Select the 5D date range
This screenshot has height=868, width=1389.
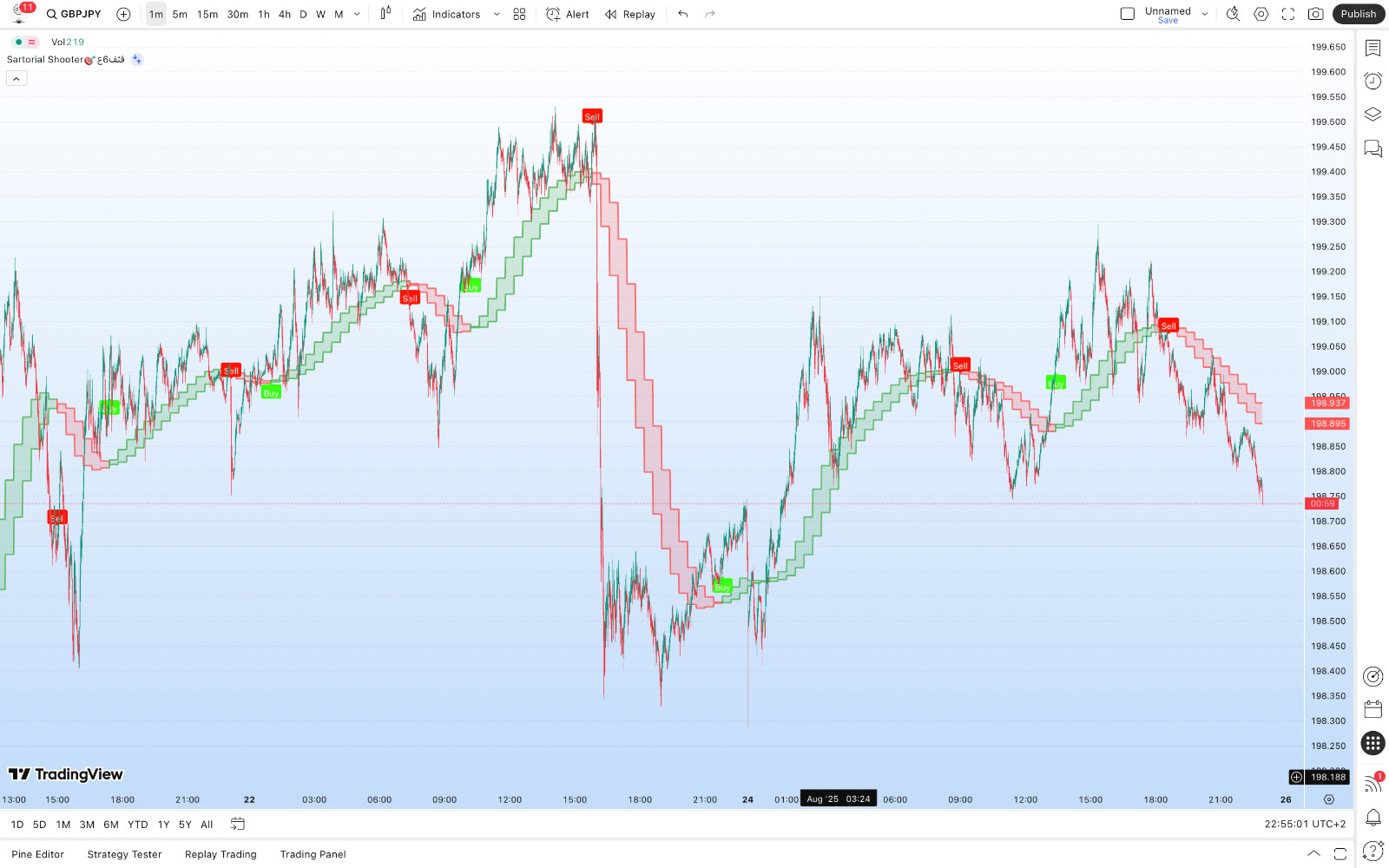coord(39,825)
